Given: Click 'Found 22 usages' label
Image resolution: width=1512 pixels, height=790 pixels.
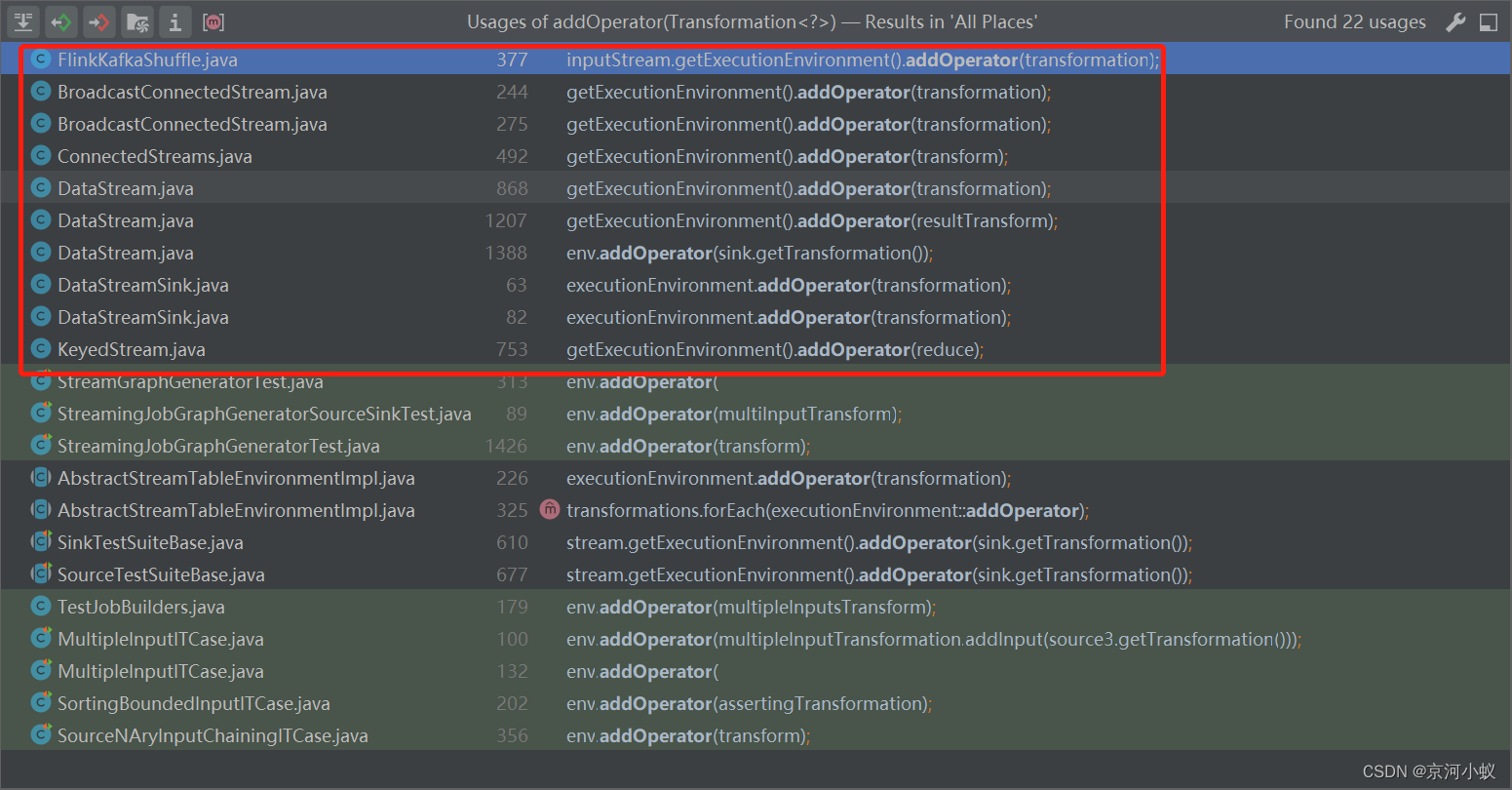Looking at the screenshot, I should pyautogui.click(x=1355, y=21).
